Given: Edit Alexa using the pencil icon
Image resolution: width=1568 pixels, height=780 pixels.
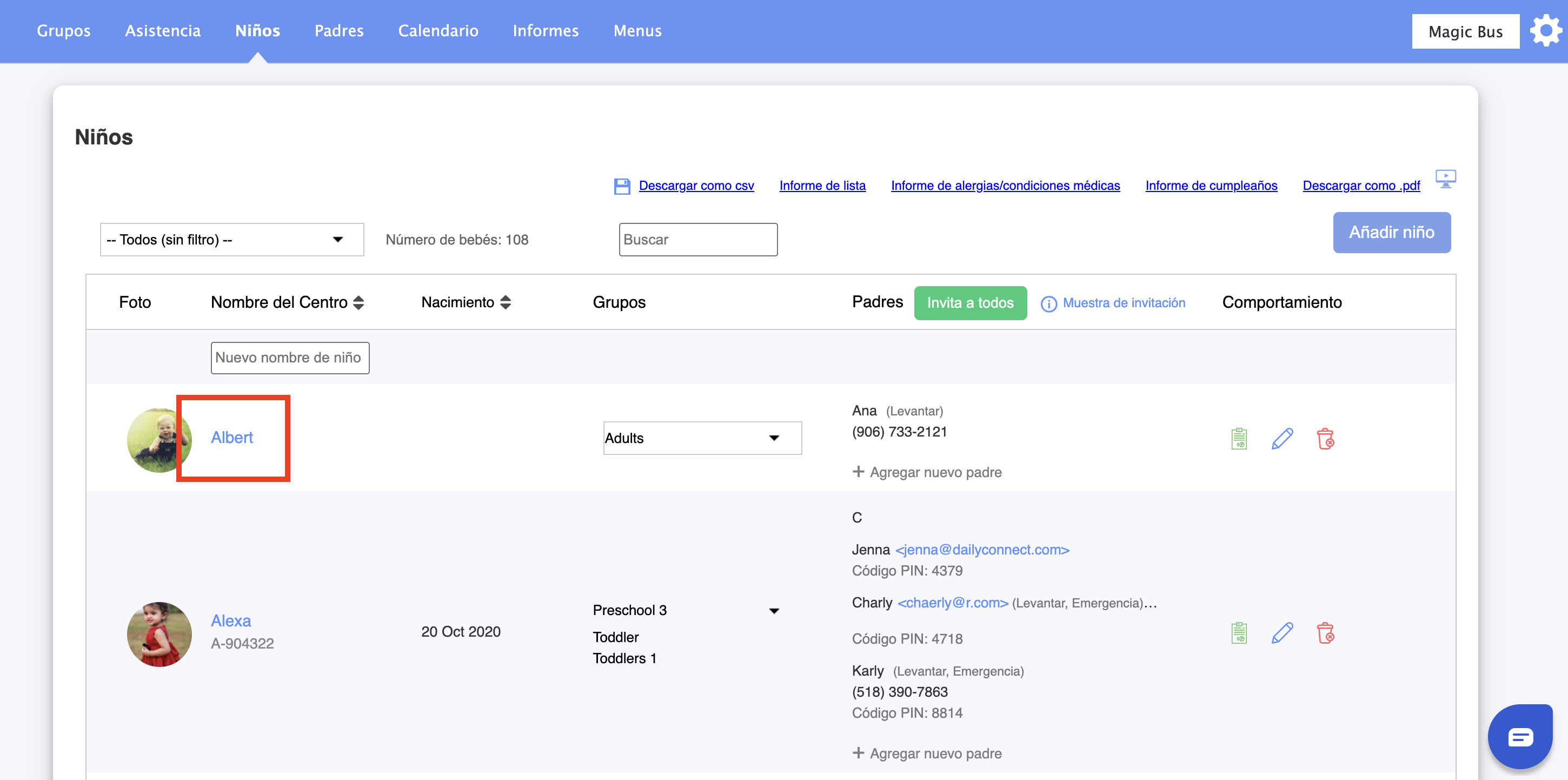Looking at the screenshot, I should (1282, 633).
